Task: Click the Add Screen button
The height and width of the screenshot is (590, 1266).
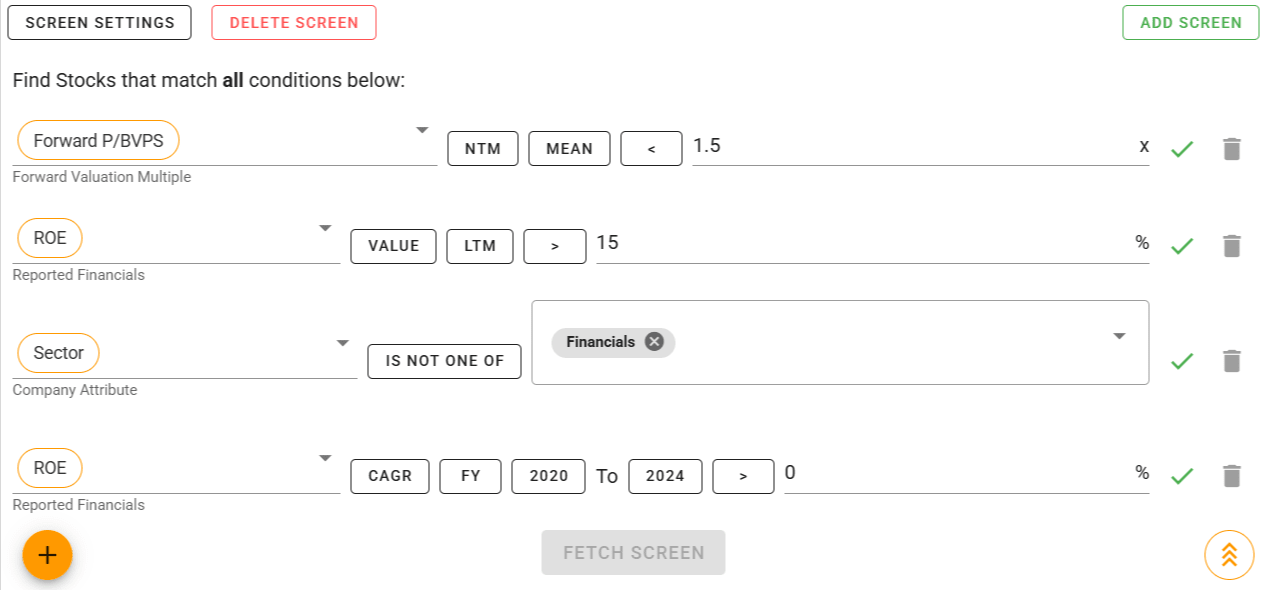Action: click(x=1191, y=22)
